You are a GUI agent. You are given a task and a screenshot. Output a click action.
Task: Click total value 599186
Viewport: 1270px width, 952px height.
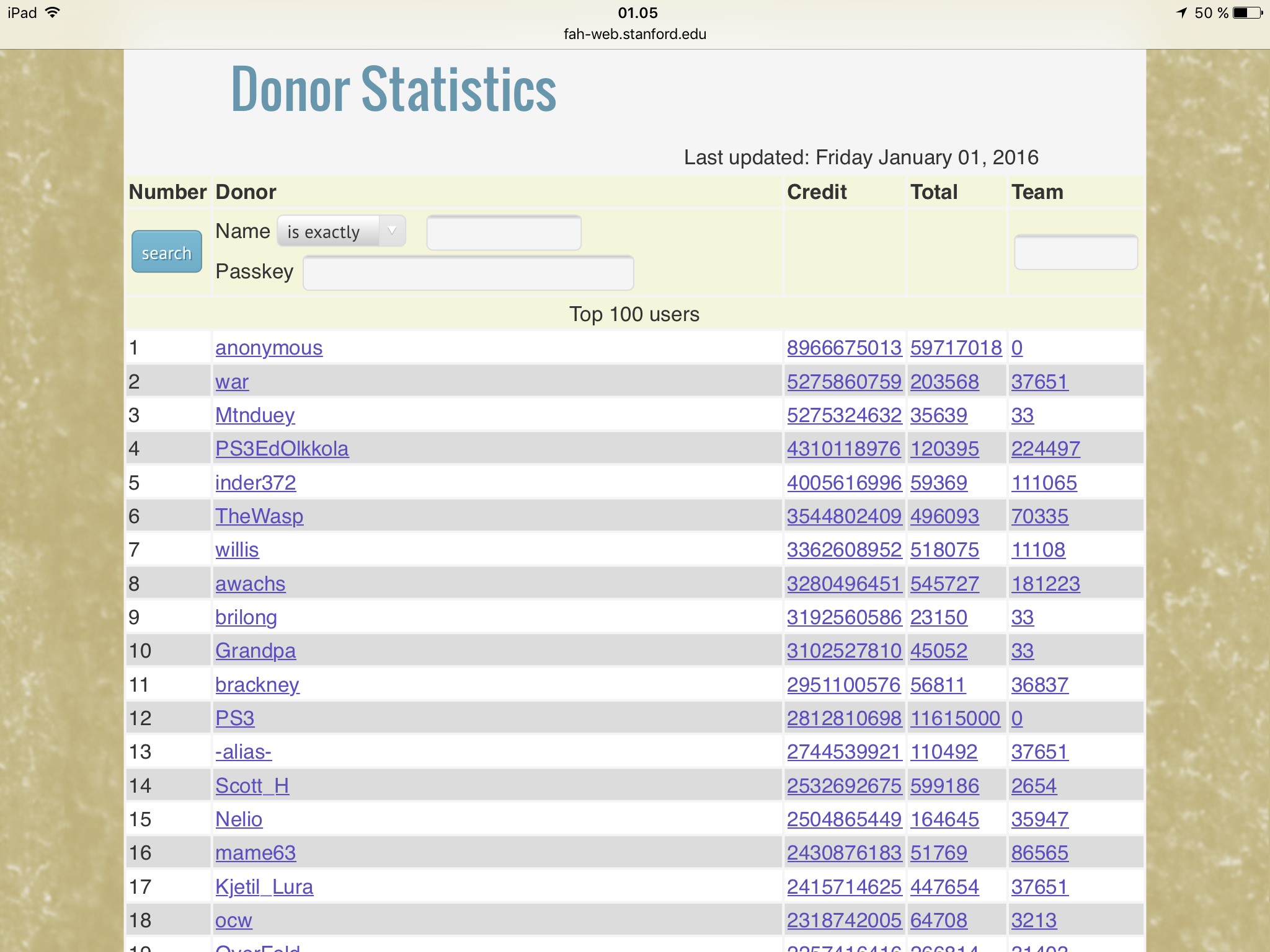(x=944, y=785)
